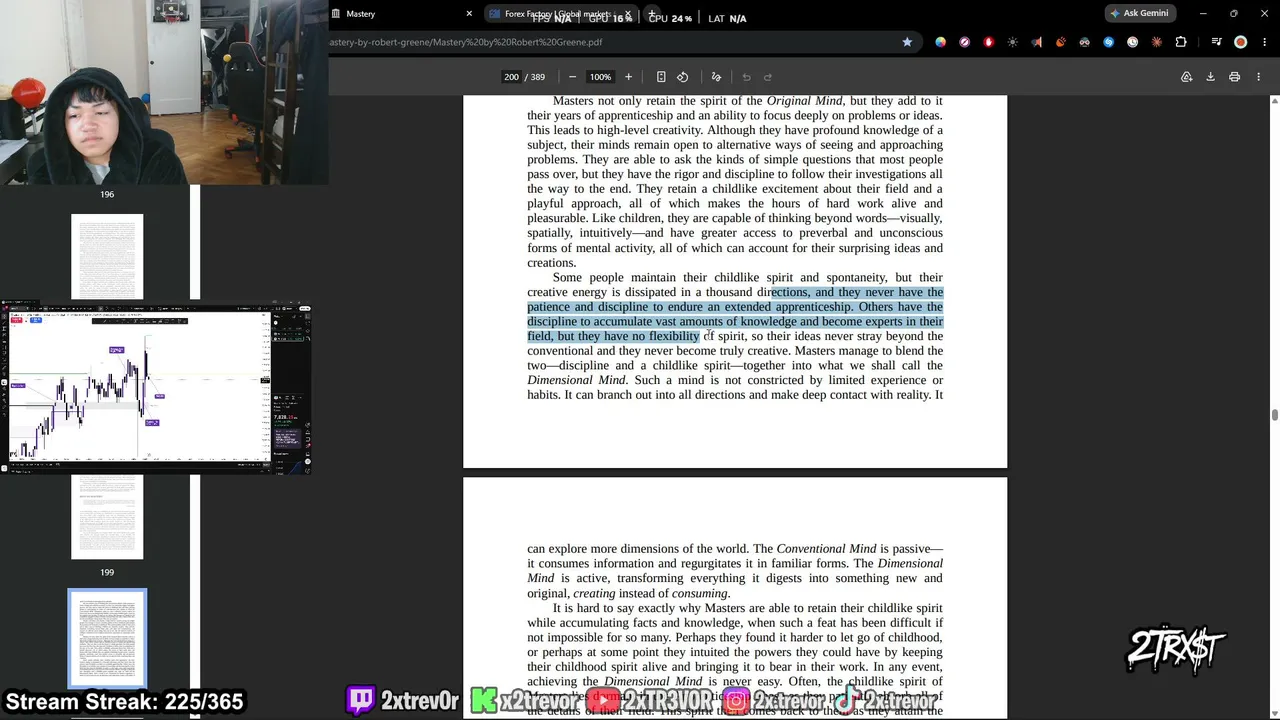Screen dimensions: 1280x720
Task: Open the blue Shazam extension
Action: click(x=1108, y=42)
